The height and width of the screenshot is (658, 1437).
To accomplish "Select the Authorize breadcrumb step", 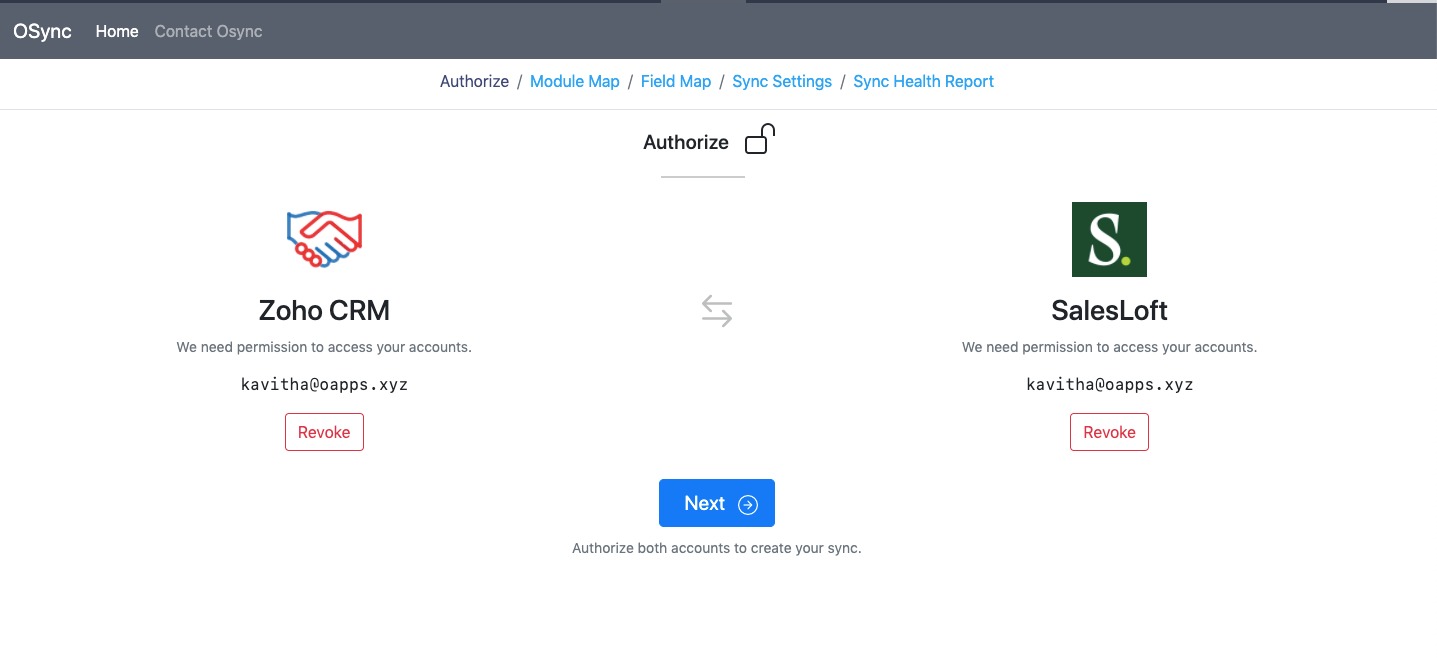I will (x=474, y=81).
